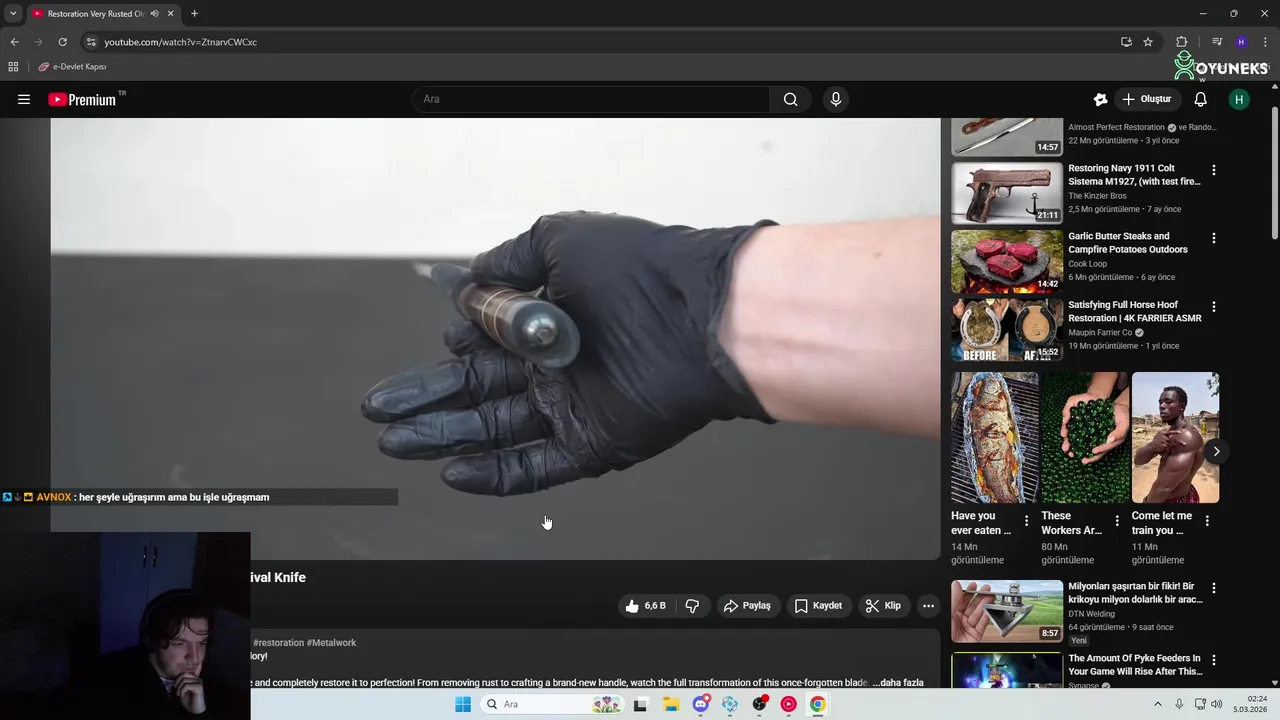This screenshot has height=720, width=1280.
Task: Go back in browser history
Action: coord(14,42)
